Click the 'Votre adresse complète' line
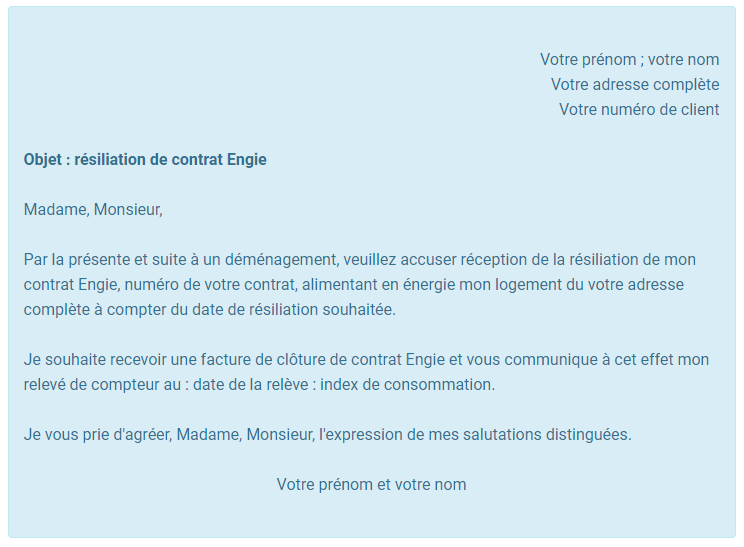This screenshot has width=744, height=547. coord(635,84)
